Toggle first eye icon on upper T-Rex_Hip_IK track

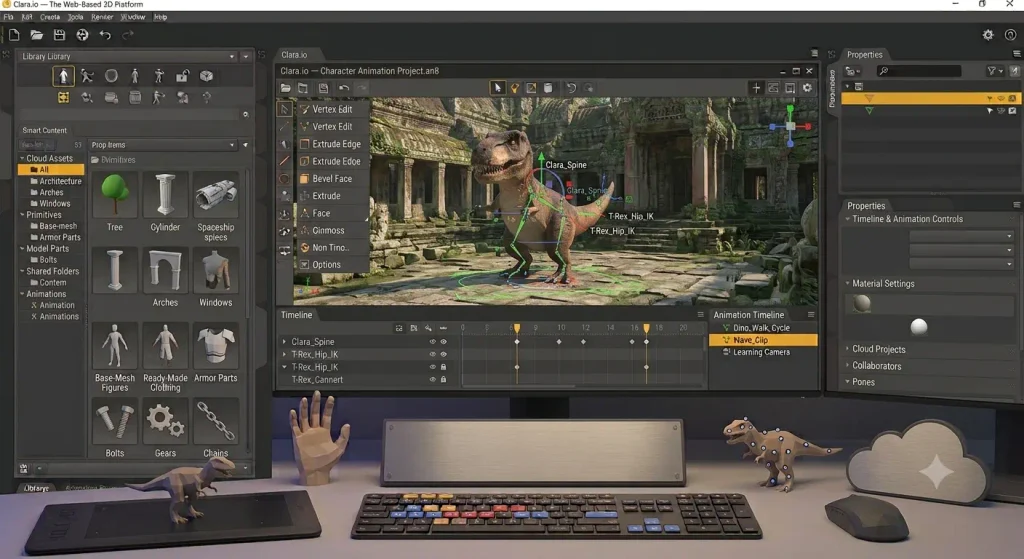[x=432, y=355]
